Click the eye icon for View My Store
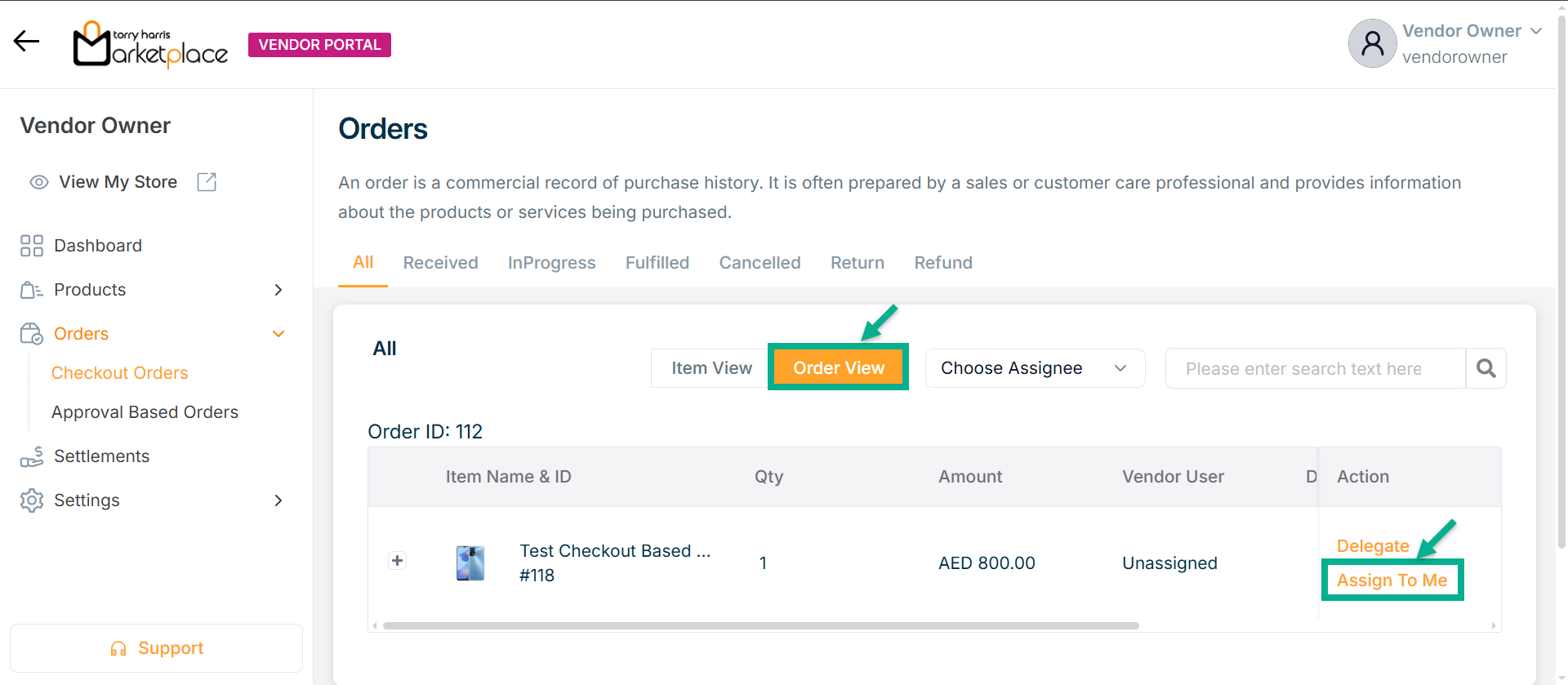The height and width of the screenshot is (685, 1568). coord(39,182)
